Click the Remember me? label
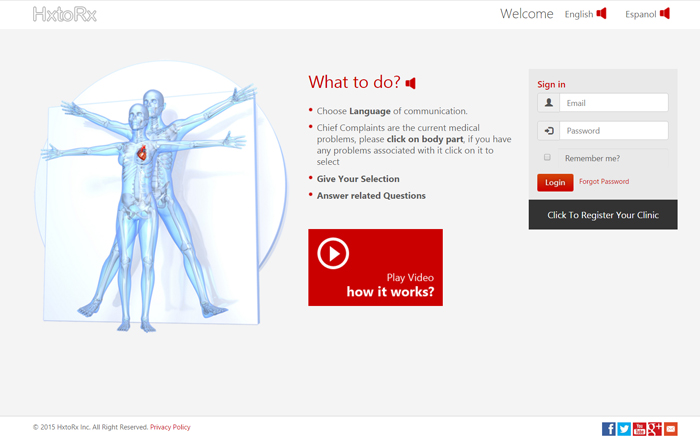The height and width of the screenshot is (445, 700). [592, 158]
